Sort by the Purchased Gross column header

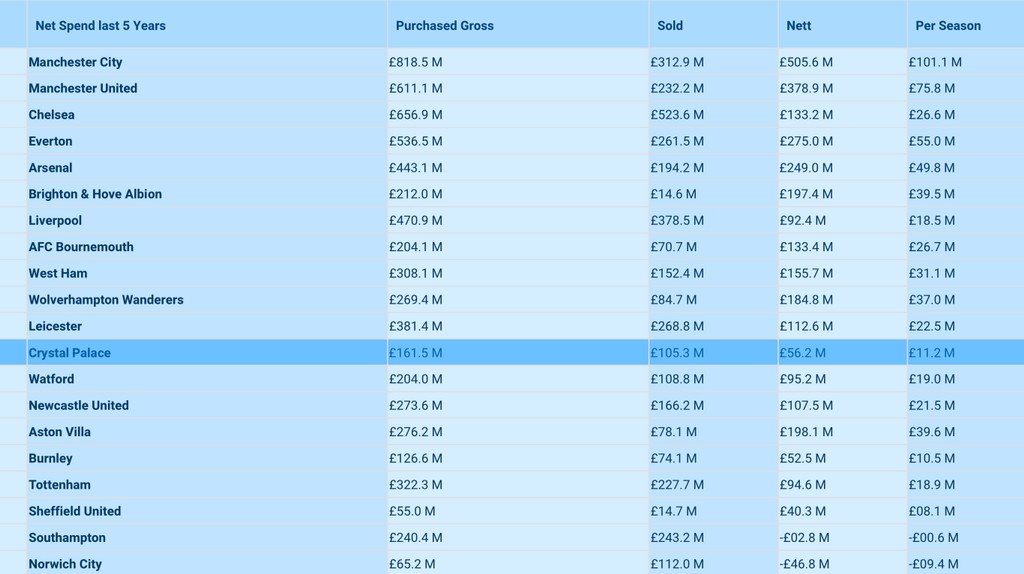[444, 26]
